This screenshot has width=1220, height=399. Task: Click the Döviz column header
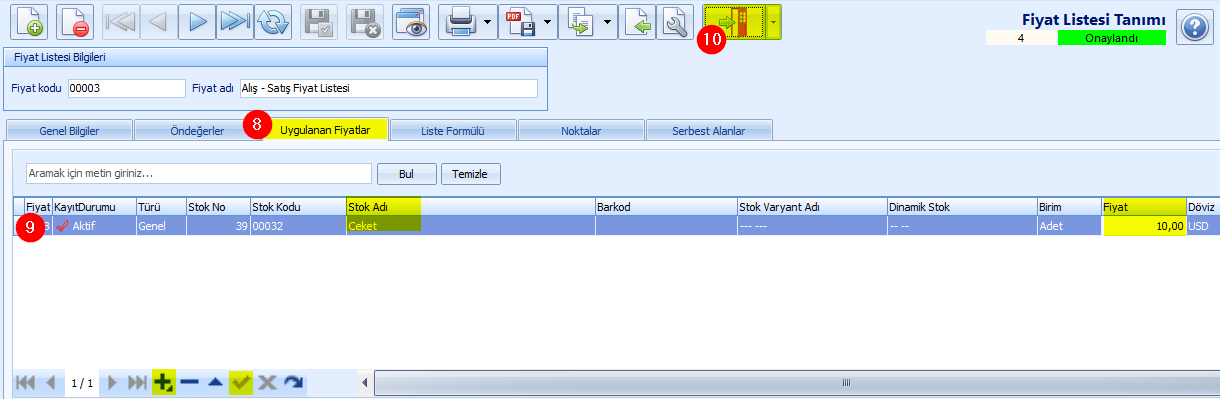(1203, 207)
